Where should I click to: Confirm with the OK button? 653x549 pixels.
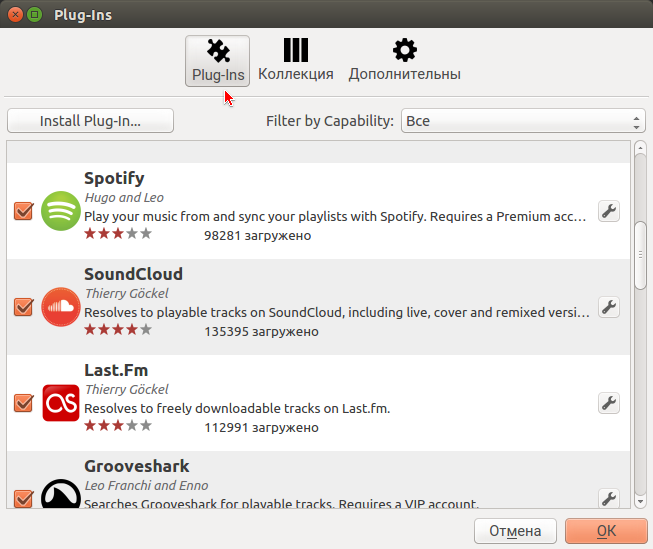pos(606,531)
